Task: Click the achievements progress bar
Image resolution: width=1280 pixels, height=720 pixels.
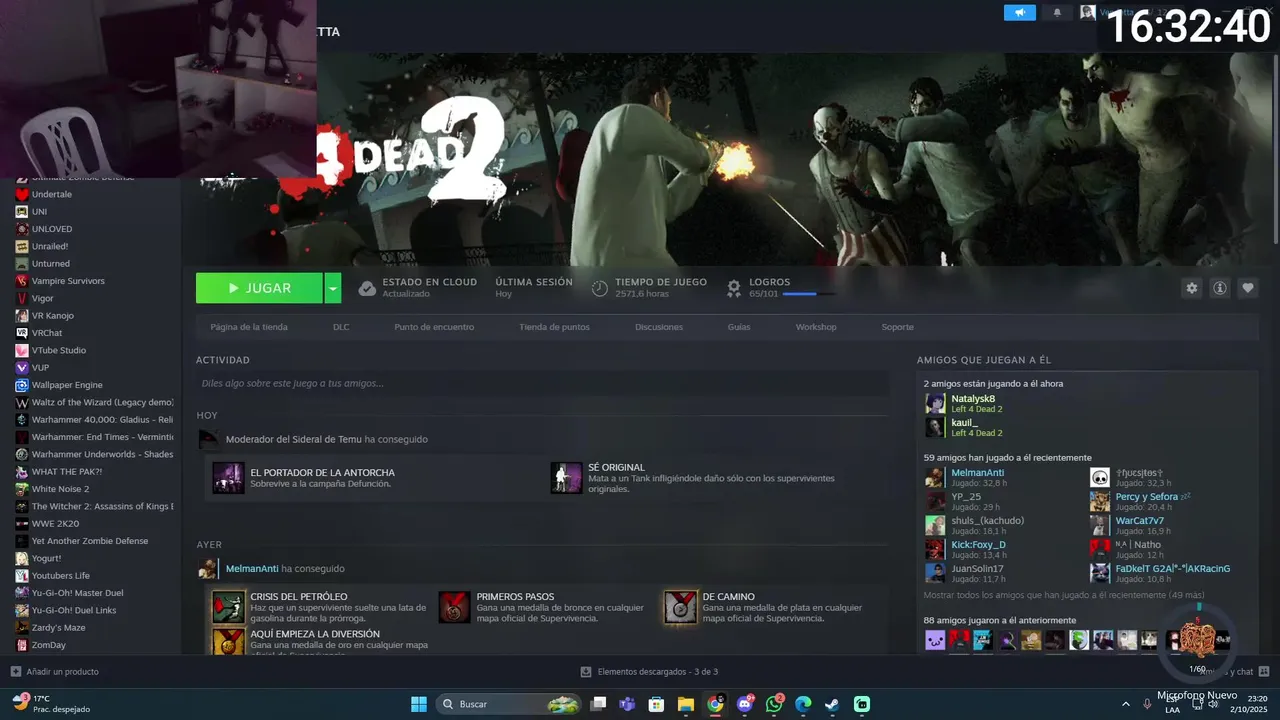Action: click(810, 294)
